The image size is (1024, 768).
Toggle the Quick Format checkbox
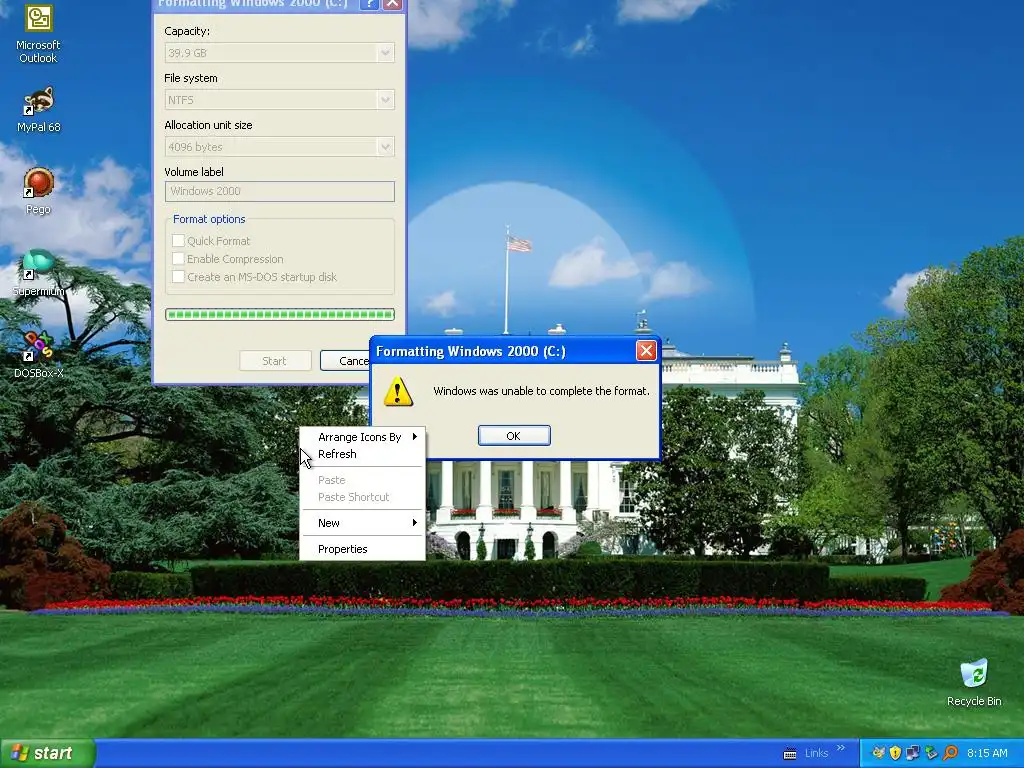(178, 240)
